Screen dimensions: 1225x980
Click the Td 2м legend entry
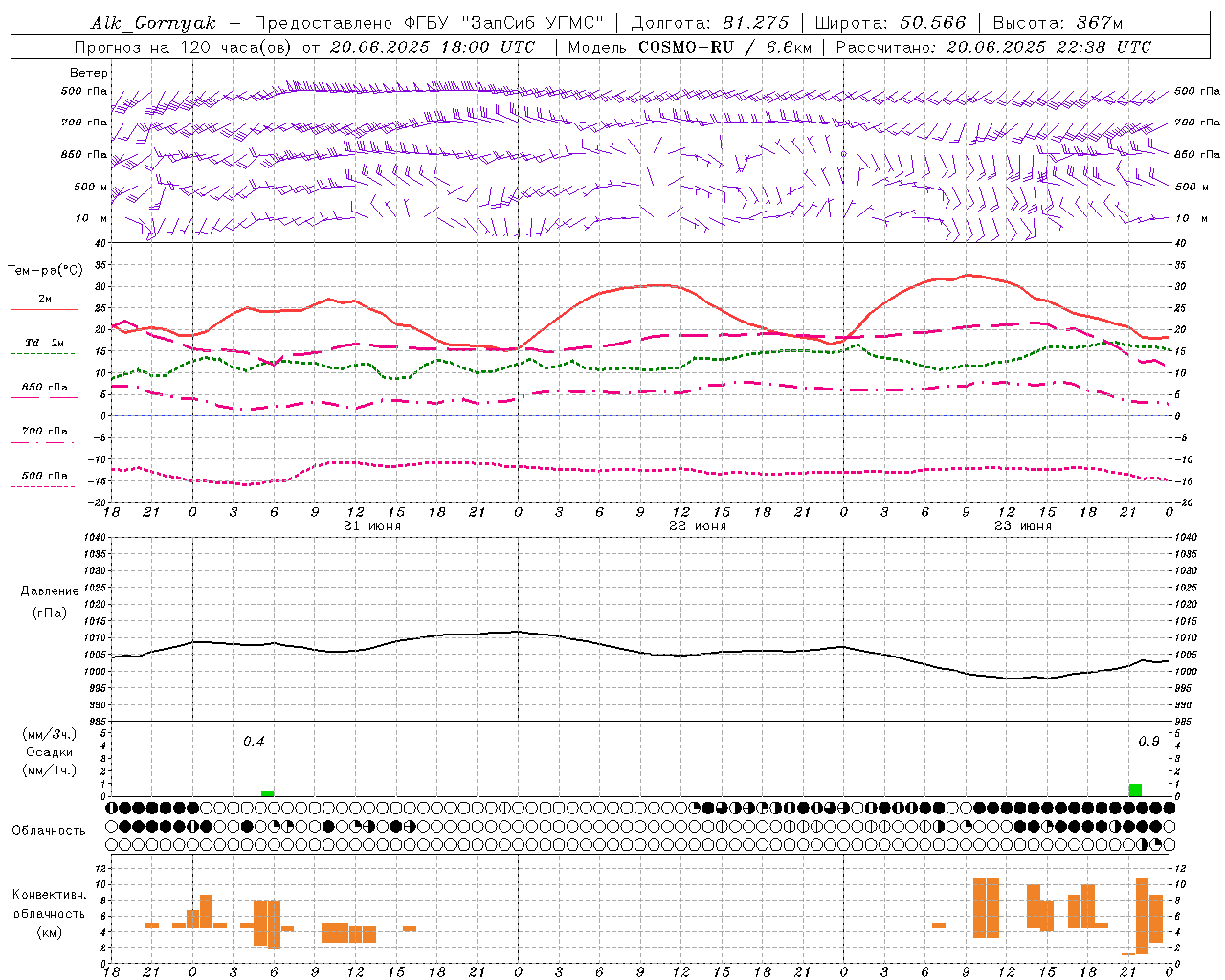click(44, 343)
